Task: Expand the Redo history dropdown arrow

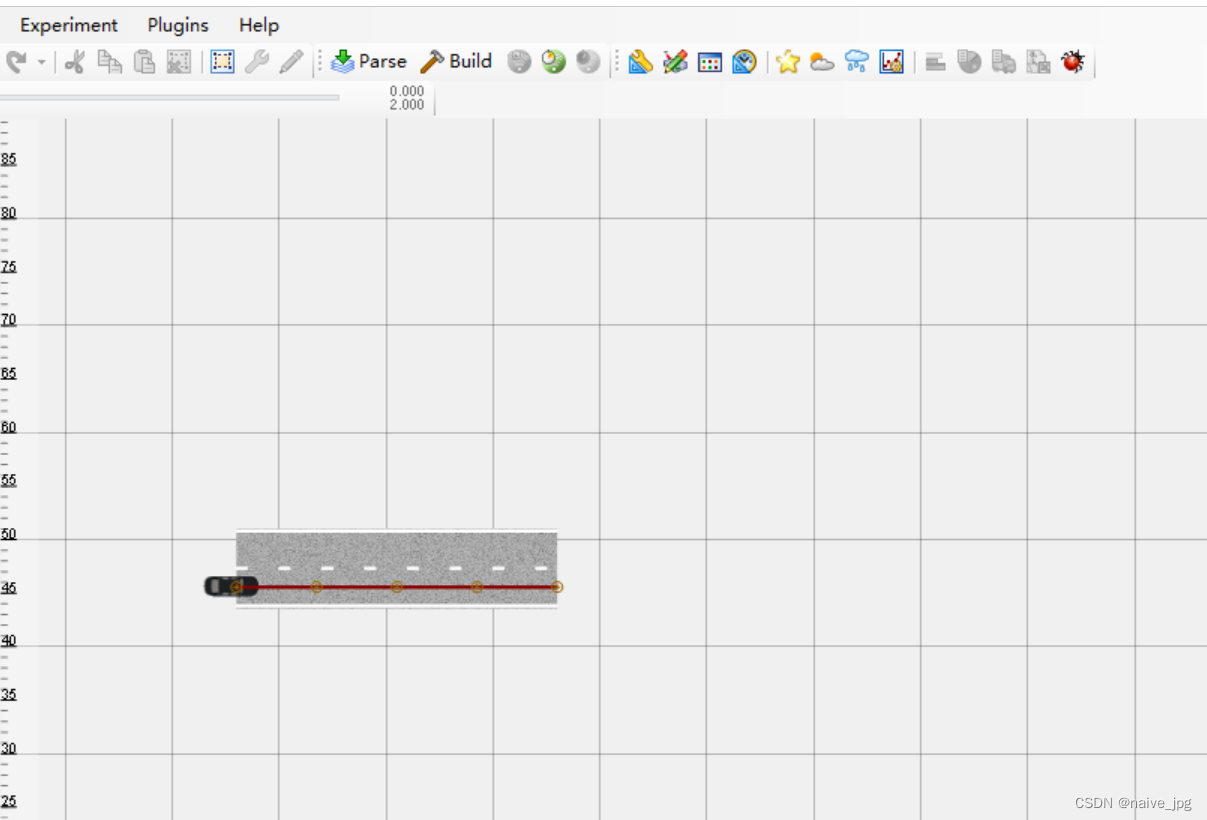Action: 41,62
